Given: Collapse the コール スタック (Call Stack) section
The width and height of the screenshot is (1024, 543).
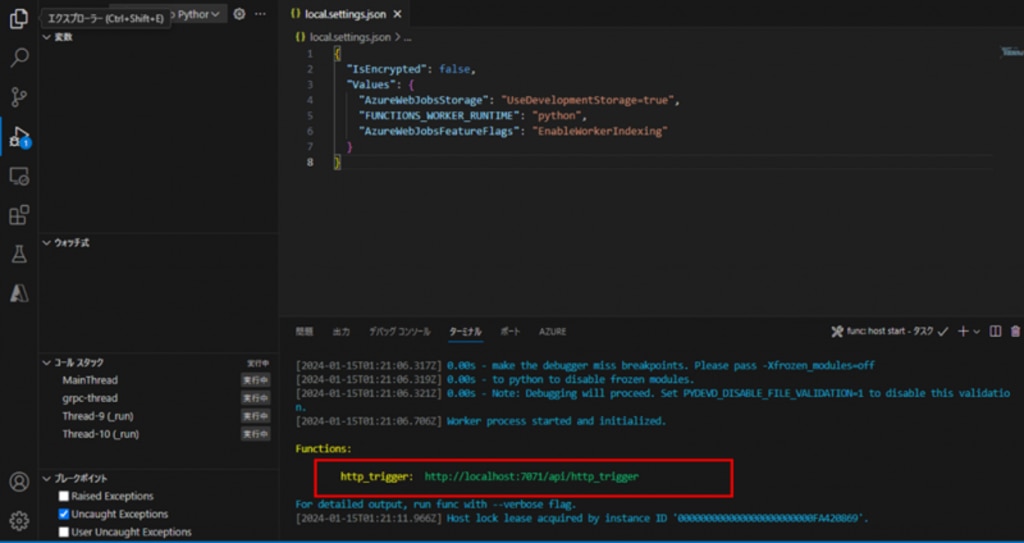Looking at the screenshot, I should tap(47, 363).
